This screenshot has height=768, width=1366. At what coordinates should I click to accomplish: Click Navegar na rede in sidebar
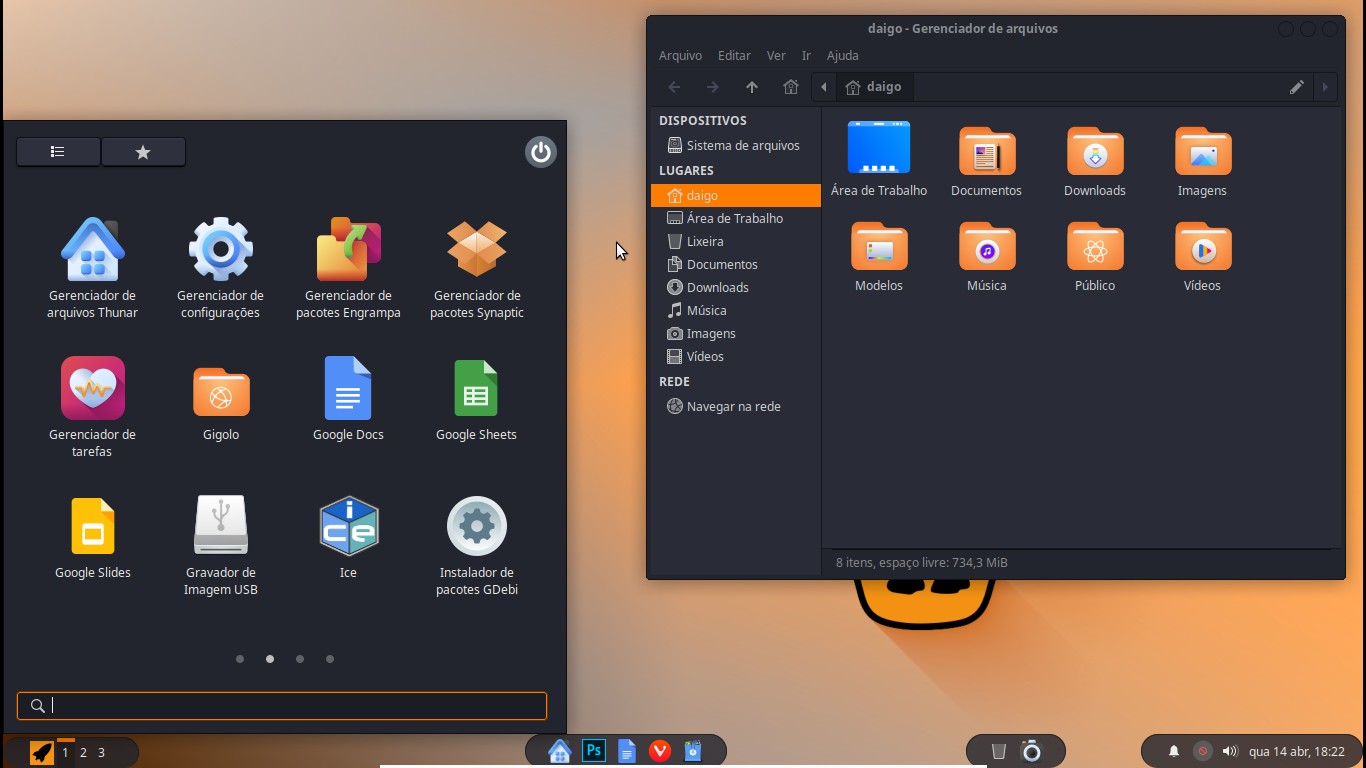pyautogui.click(x=733, y=407)
